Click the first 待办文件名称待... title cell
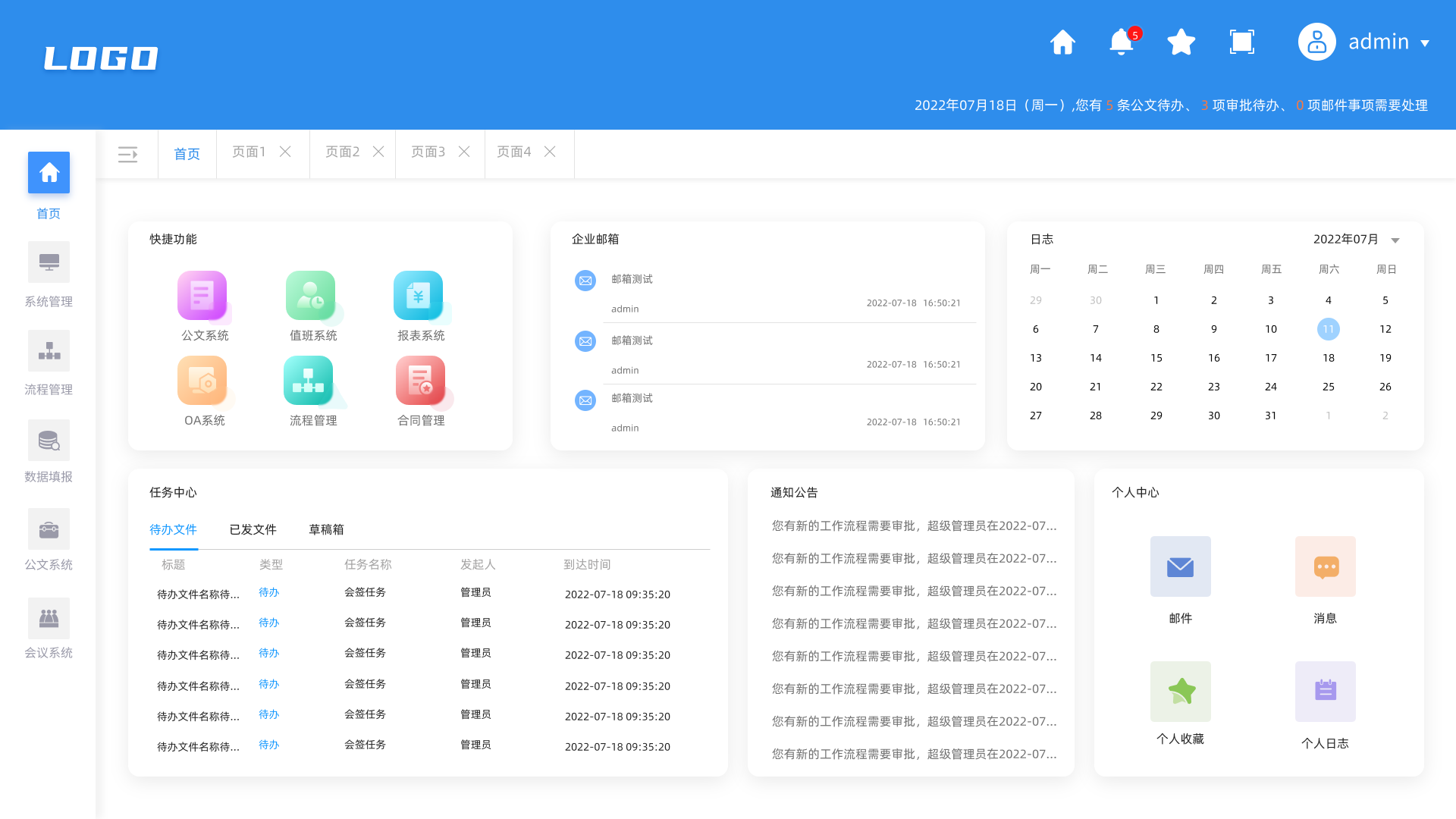The width and height of the screenshot is (1456, 819). [198, 595]
